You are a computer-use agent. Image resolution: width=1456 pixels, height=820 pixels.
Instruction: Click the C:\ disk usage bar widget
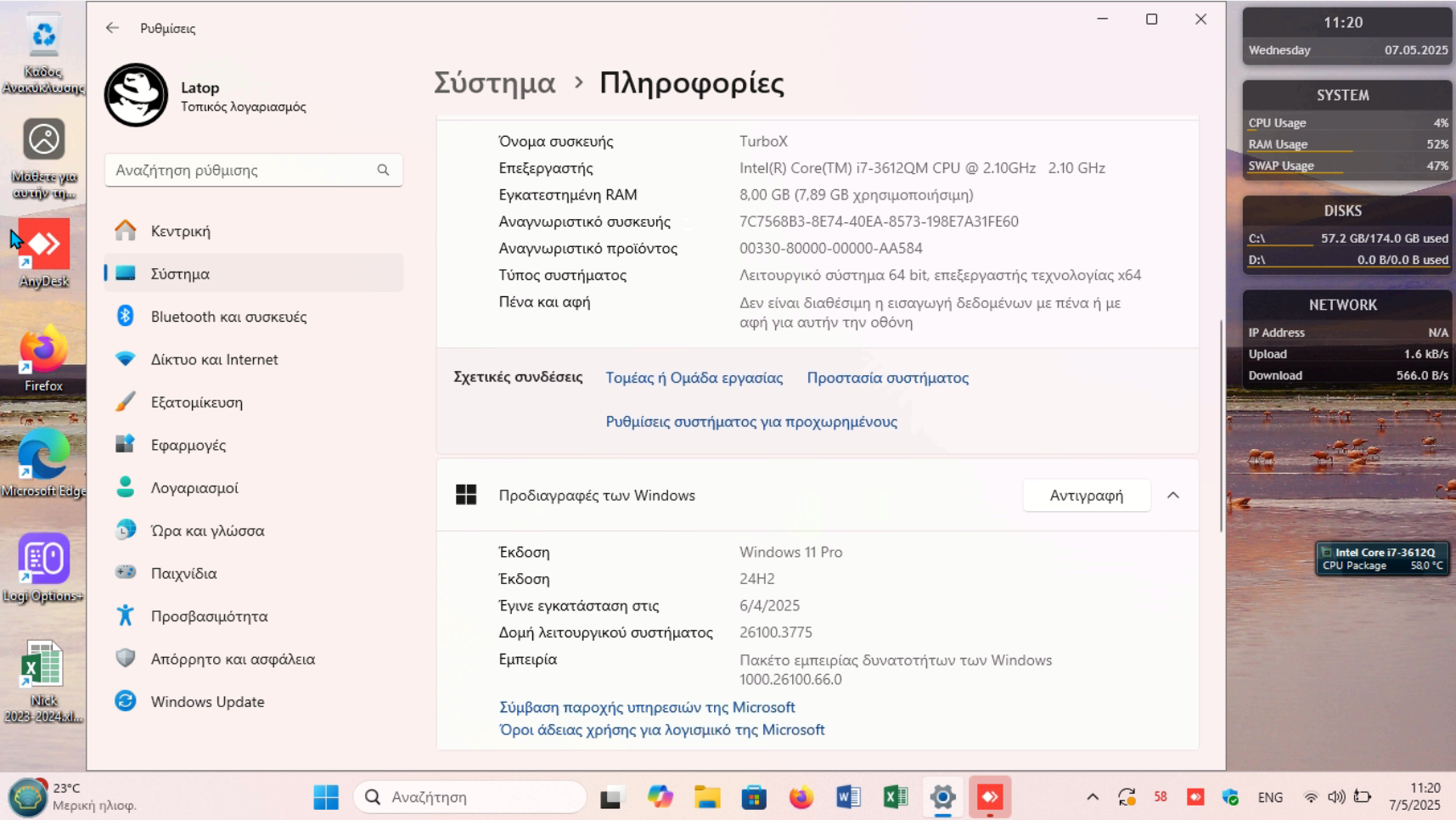pos(1348,239)
